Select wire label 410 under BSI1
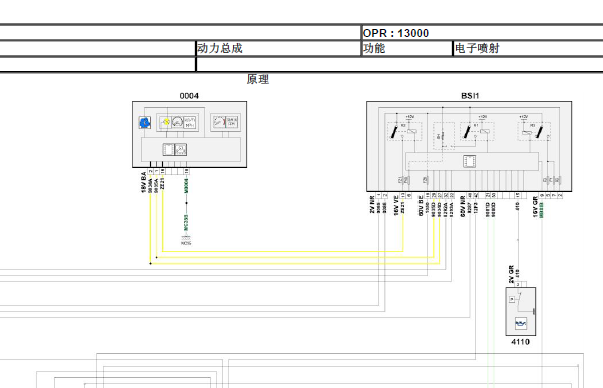The height and width of the screenshot is (388, 603). [x=518, y=206]
